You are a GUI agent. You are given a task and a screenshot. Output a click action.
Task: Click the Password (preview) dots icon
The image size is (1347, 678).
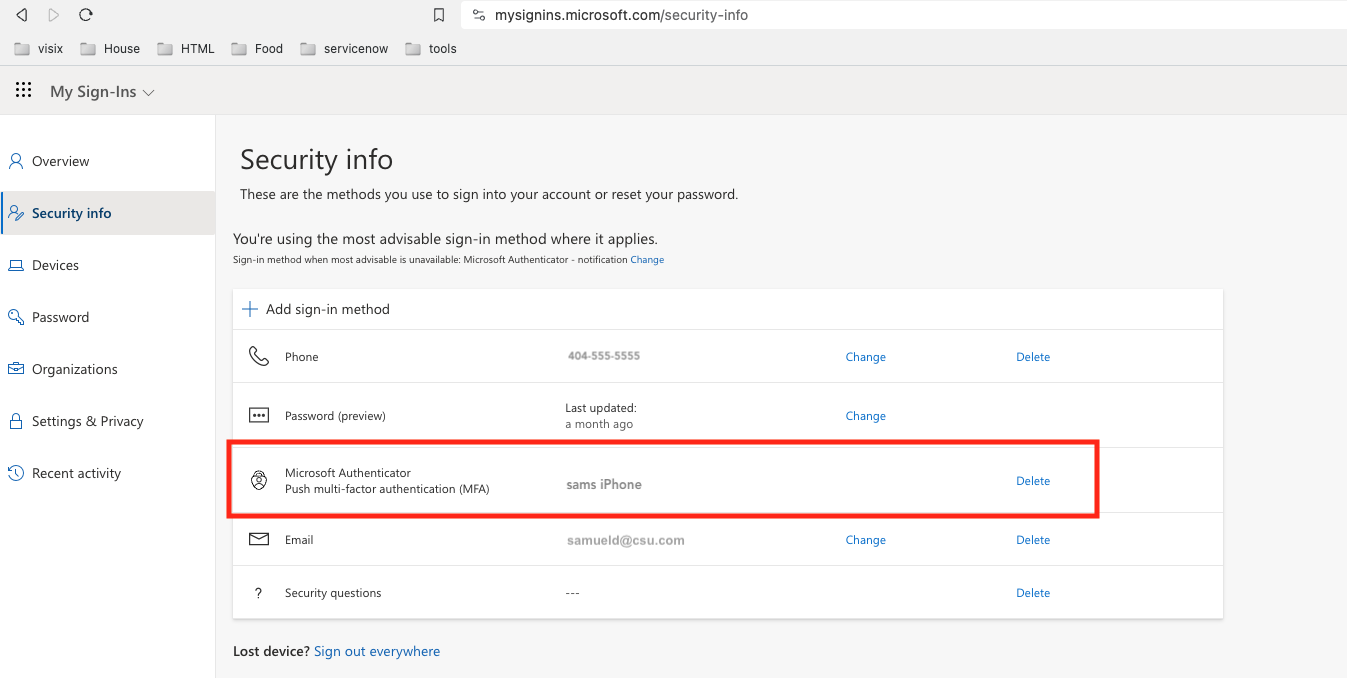[x=259, y=415]
